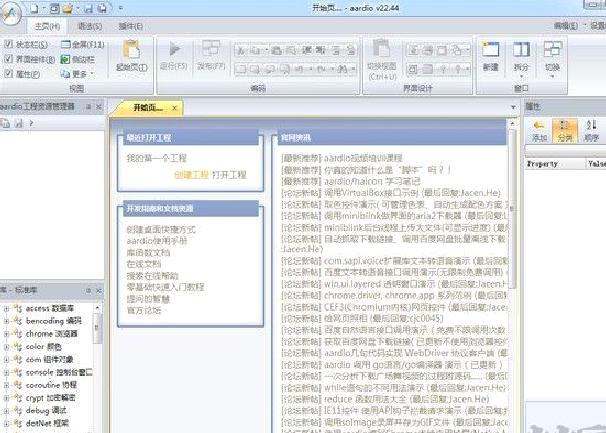Click the 切换 switch window button
The width and height of the screenshot is (606, 433).
point(552,59)
